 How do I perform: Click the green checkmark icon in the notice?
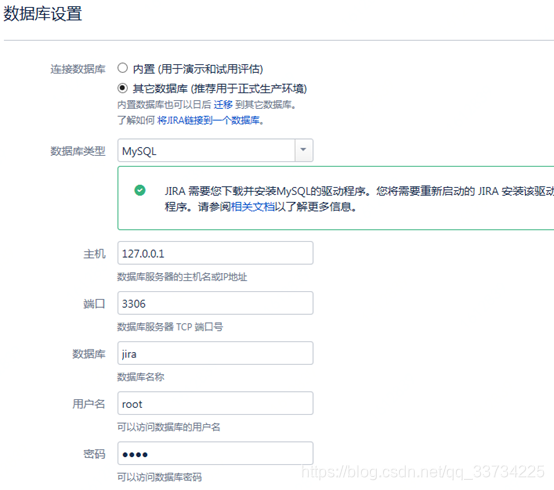[x=140, y=190]
